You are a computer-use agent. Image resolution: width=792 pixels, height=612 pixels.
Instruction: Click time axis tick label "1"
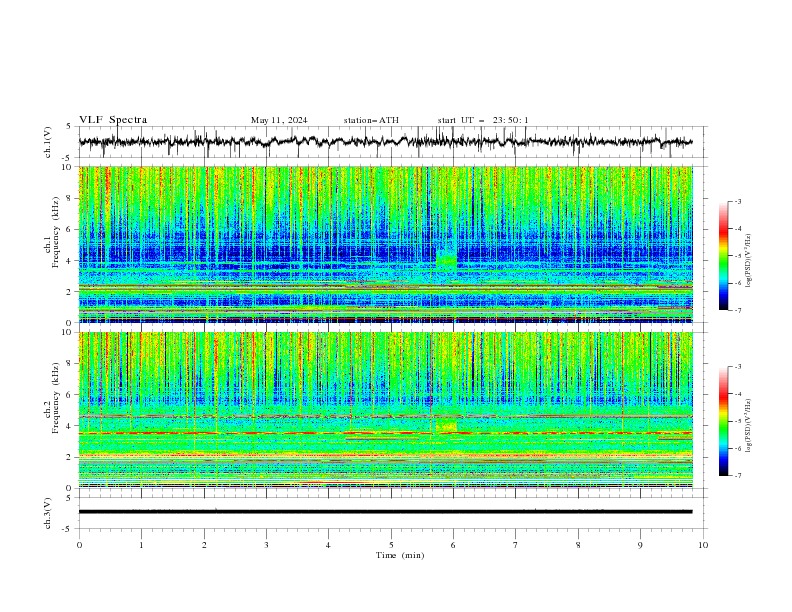141,545
